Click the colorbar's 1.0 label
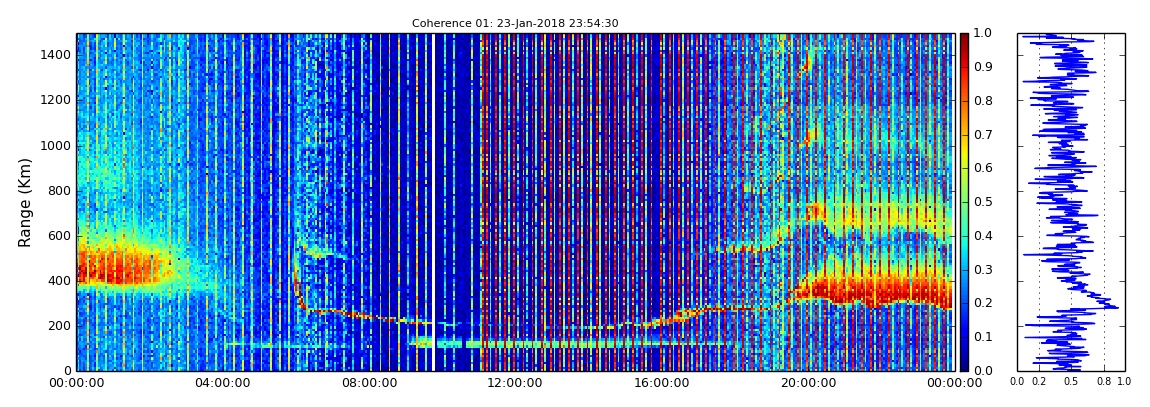This screenshot has width=1150, height=407. 982,34
